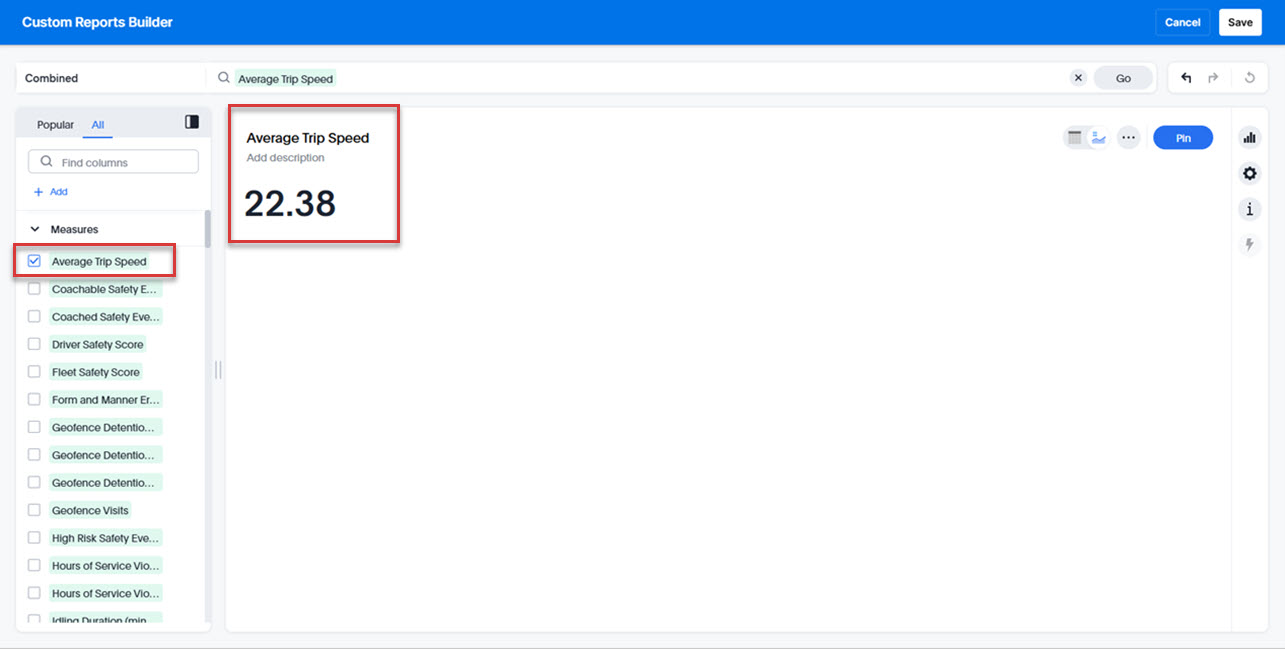The width and height of the screenshot is (1285, 649).
Task: Switch to the Popular tab
Action: tap(55, 125)
